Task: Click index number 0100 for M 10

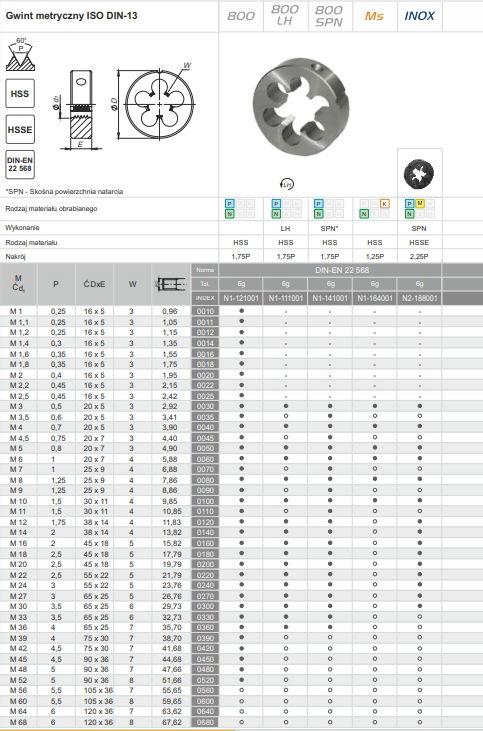Action: [205, 501]
